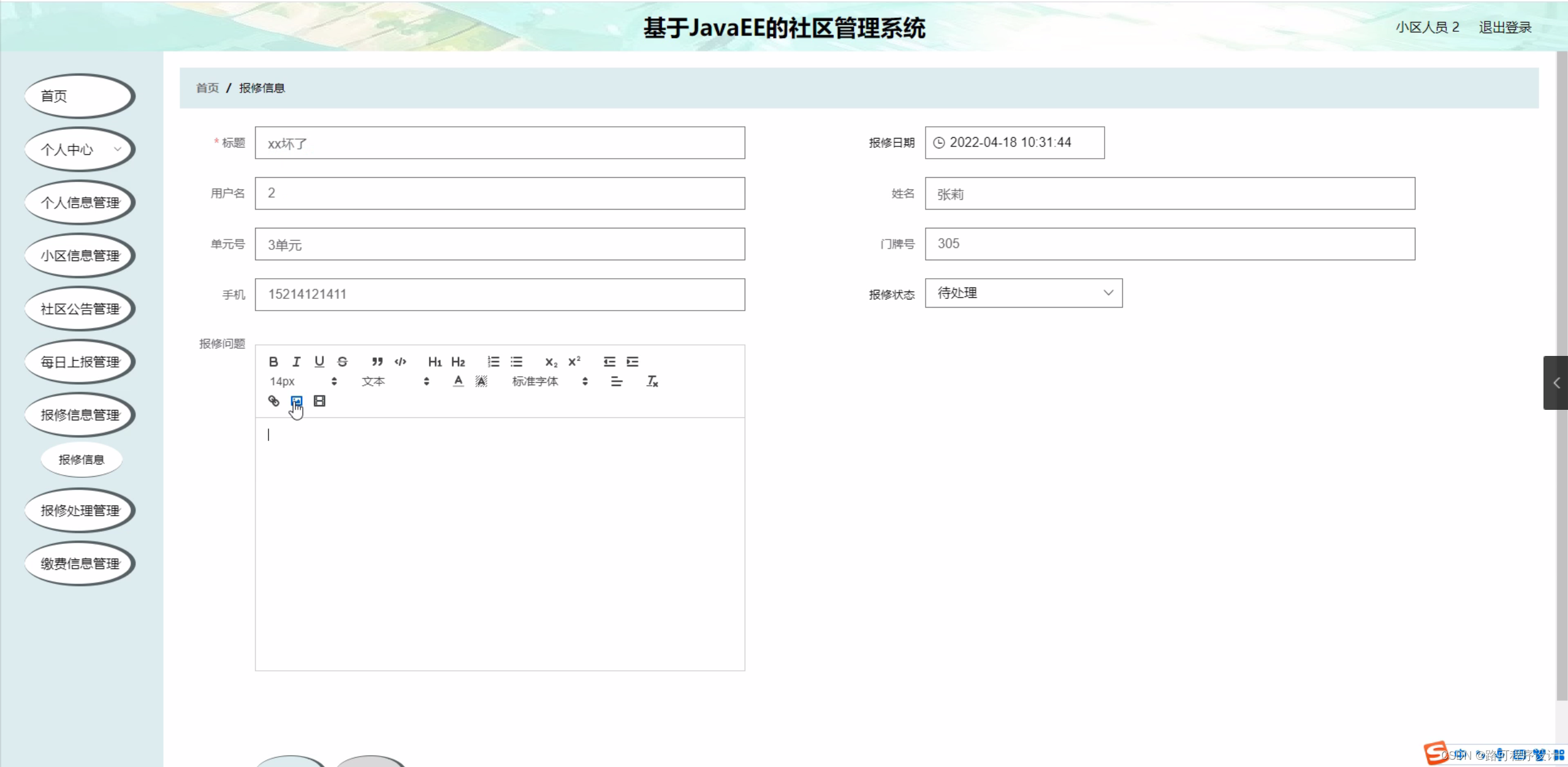The width and height of the screenshot is (1568, 767).
Task: Apply underline in the editor toolbar
Action: click(x=319, y=361)
